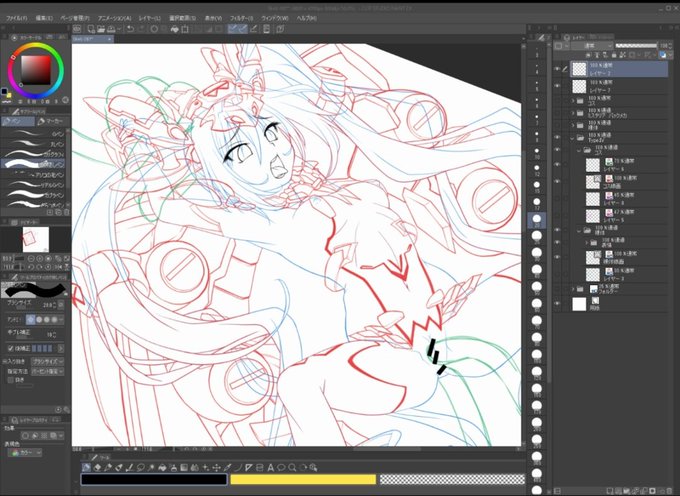Hide the selected レイヤー 2 layer

(x=557, y=69)
